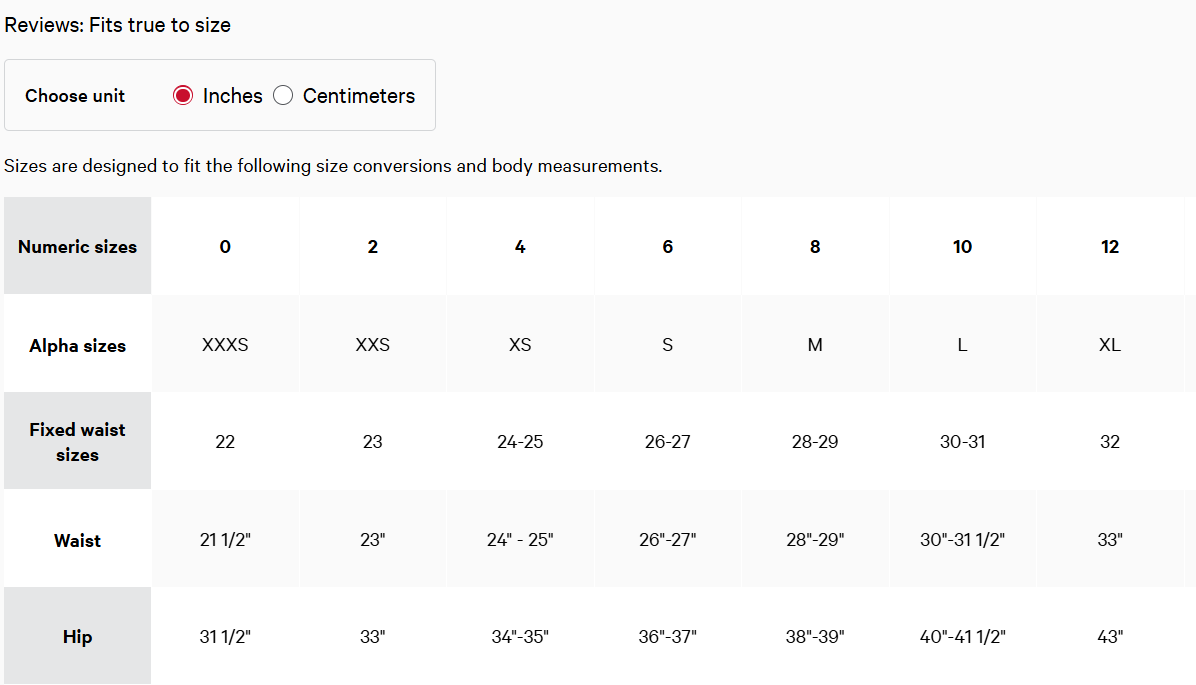Click the XL alpha size cell
Image resolution: width=1196 pixels, height=685 pixels.
tap(1110, 345)
